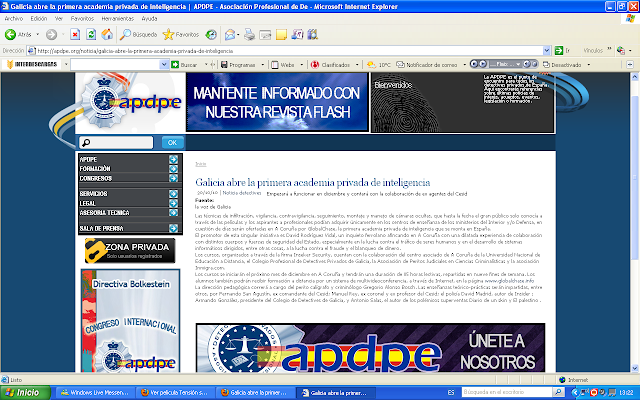Click the radio player play button

(x=482, y=64)
